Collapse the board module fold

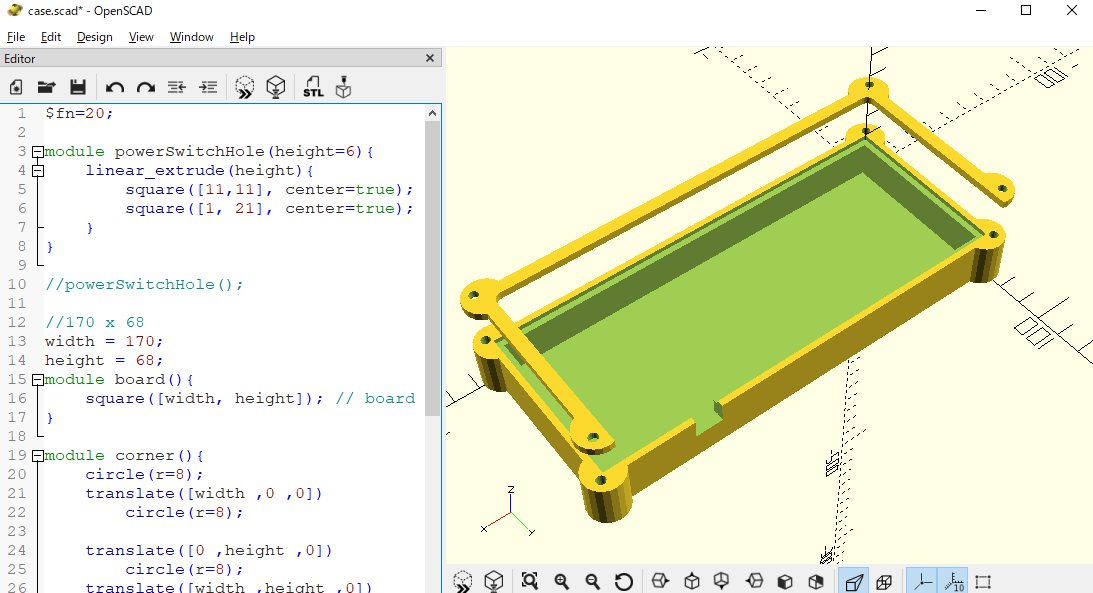coord(38,379)
